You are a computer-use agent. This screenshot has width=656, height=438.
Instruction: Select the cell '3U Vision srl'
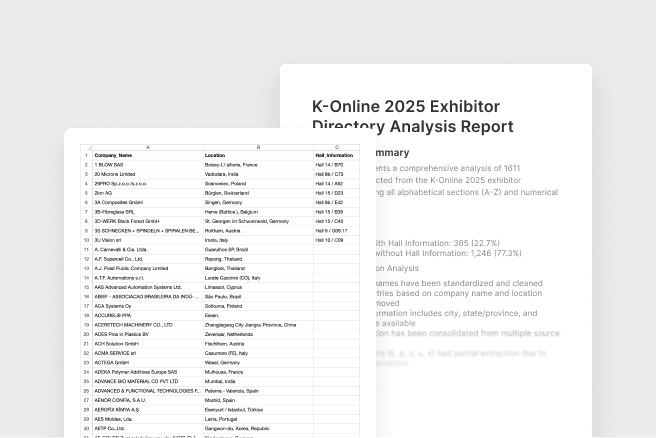pyautogui.click(x=148, y=240)
